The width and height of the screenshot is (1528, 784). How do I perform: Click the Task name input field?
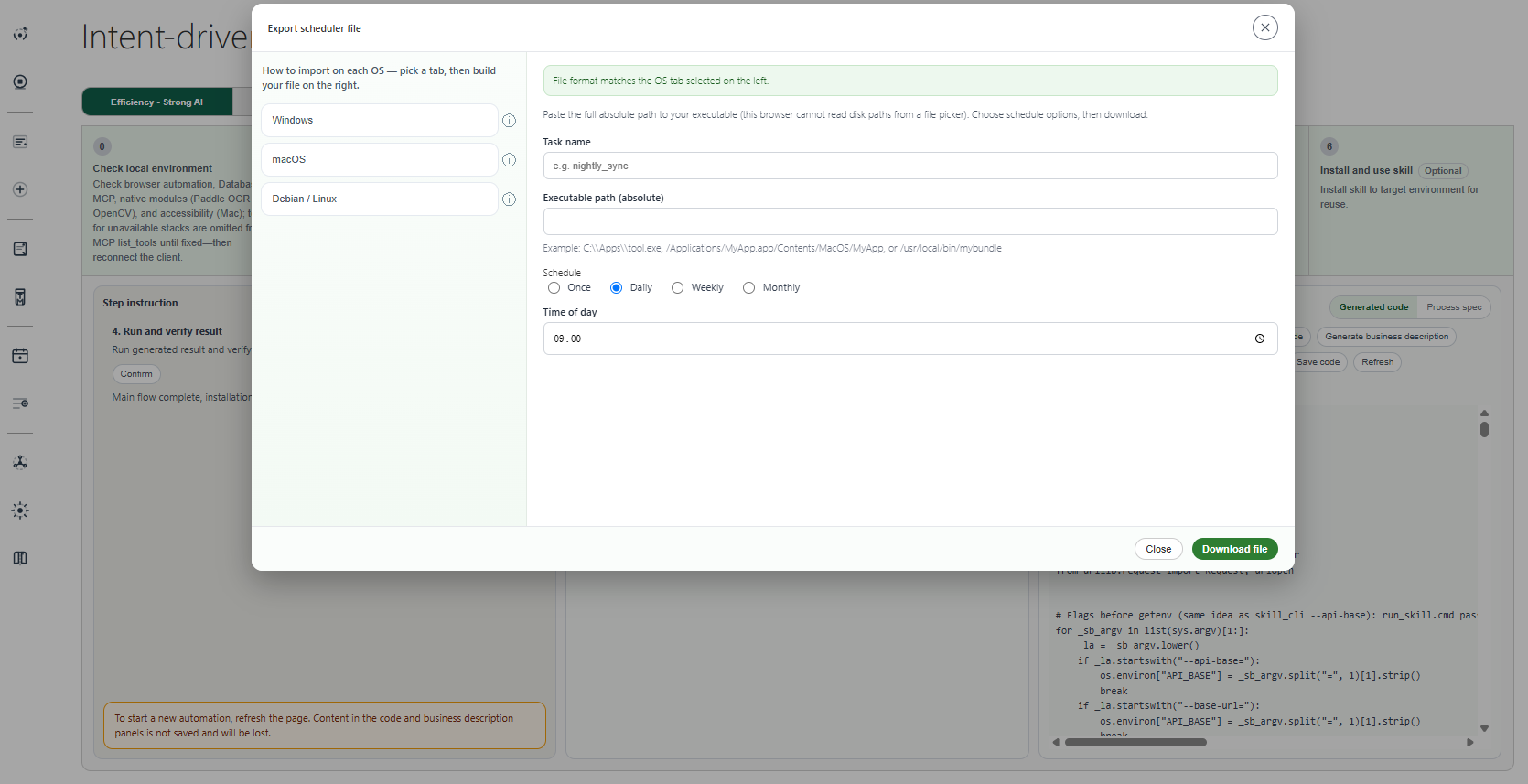(910, 166)
